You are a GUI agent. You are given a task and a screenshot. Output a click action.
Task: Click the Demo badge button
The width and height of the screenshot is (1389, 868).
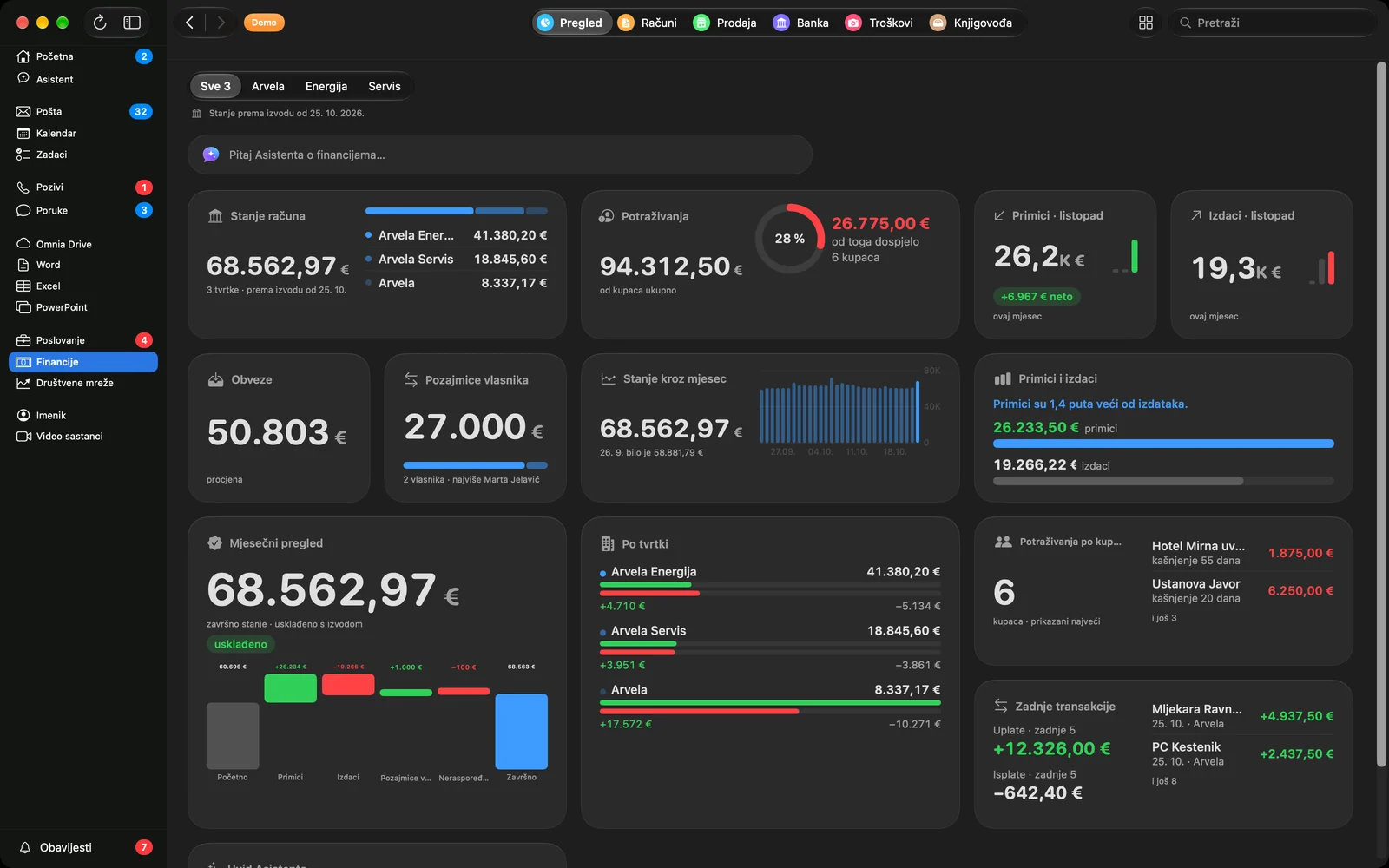coord(264,23)
